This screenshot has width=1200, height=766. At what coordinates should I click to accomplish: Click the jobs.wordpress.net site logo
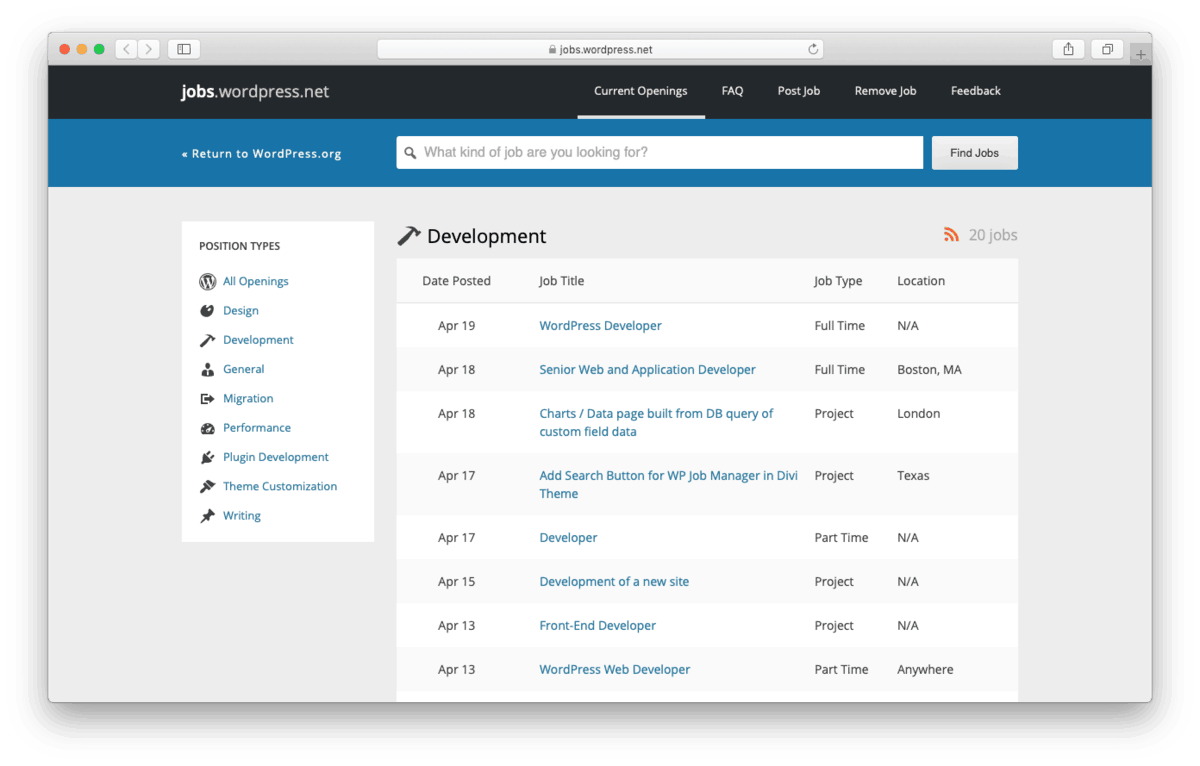tap(255, 92)
